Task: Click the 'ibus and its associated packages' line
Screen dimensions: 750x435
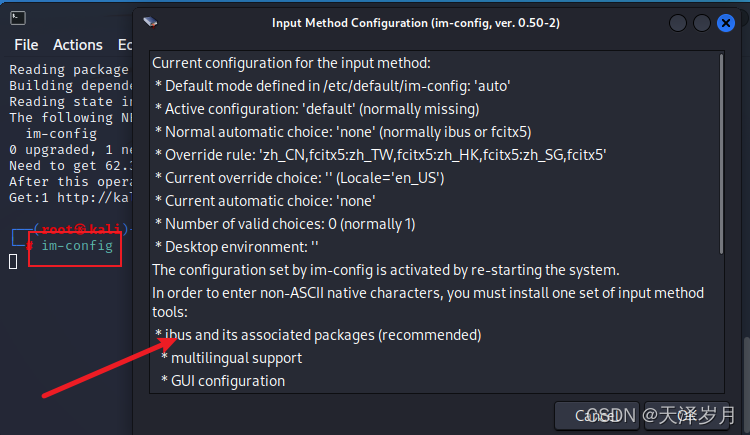Action: click(318, 334)
